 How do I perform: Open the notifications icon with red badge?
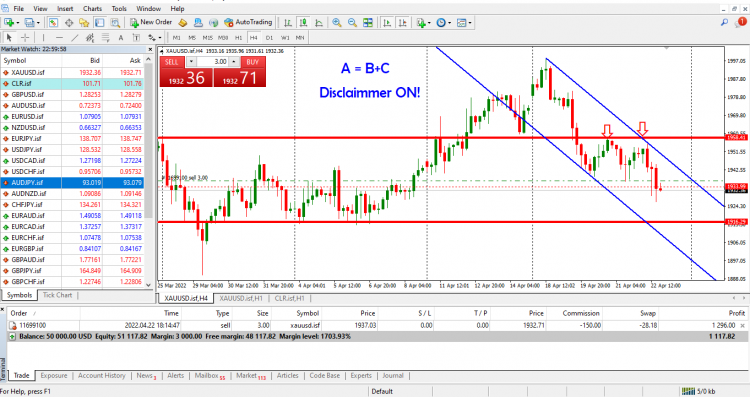point(740,22)
